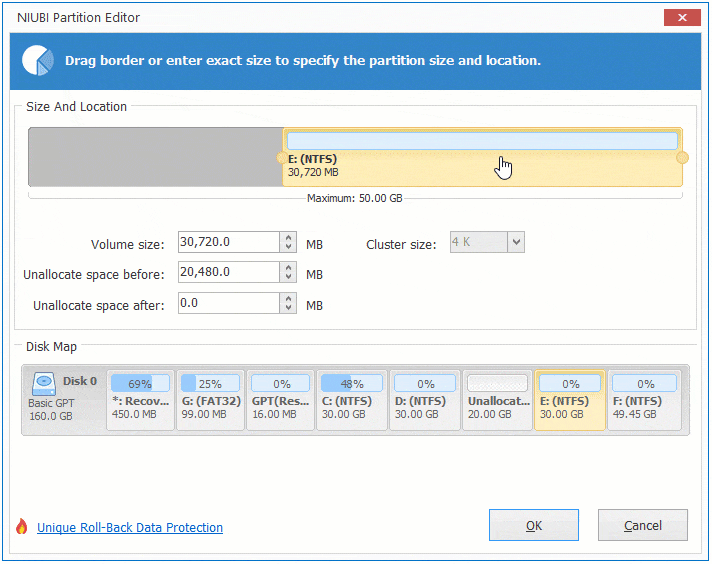Select the Recovery 450.0 MB partition block
Viewport: 712px width, 564px height.
139,400
